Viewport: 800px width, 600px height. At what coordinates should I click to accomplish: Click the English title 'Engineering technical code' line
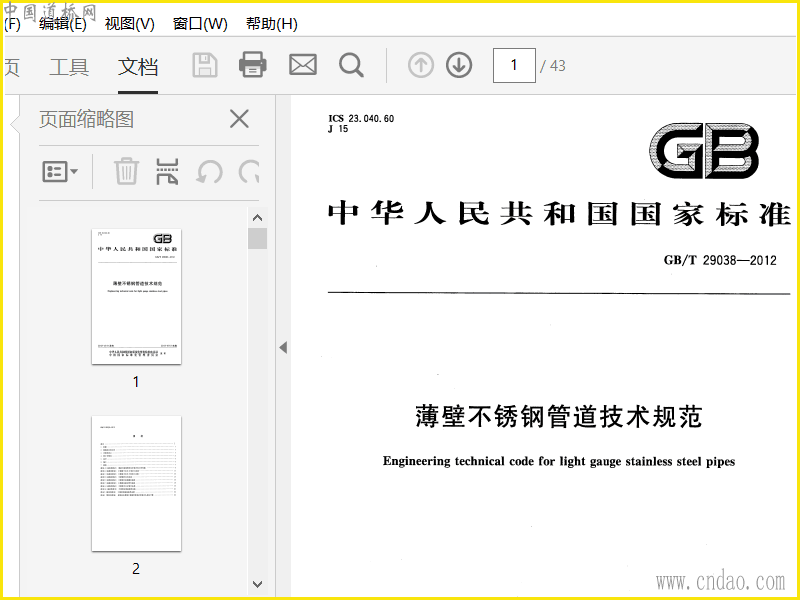(x=559, y=461)
